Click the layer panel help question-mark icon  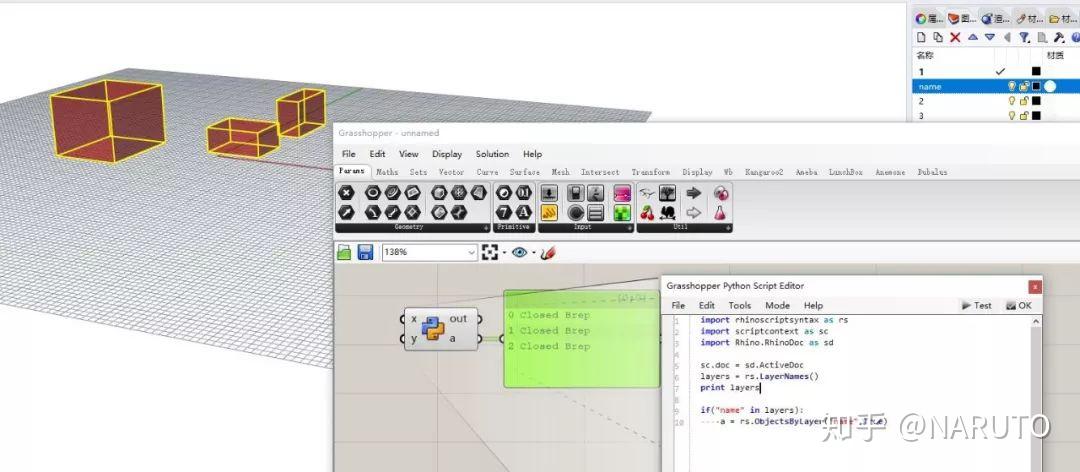click(1076, 37)
